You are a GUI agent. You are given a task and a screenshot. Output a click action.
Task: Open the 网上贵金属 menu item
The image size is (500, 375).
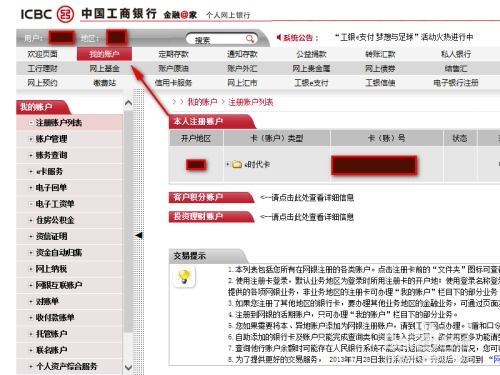[311, 69]
